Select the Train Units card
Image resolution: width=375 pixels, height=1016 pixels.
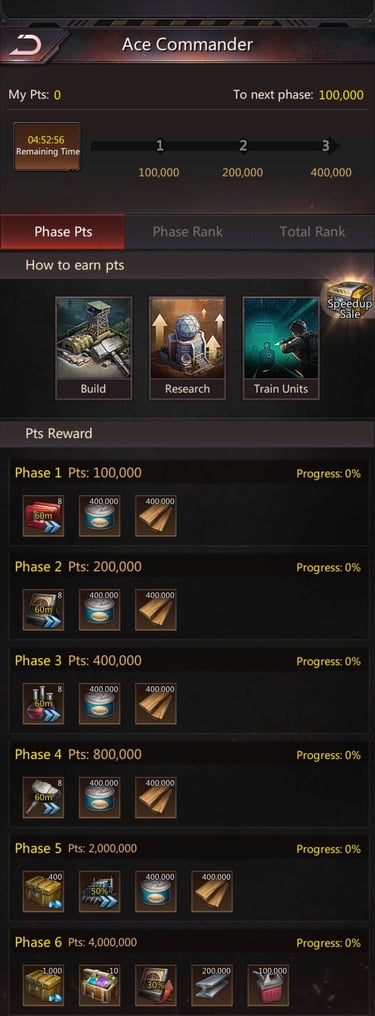281,348
